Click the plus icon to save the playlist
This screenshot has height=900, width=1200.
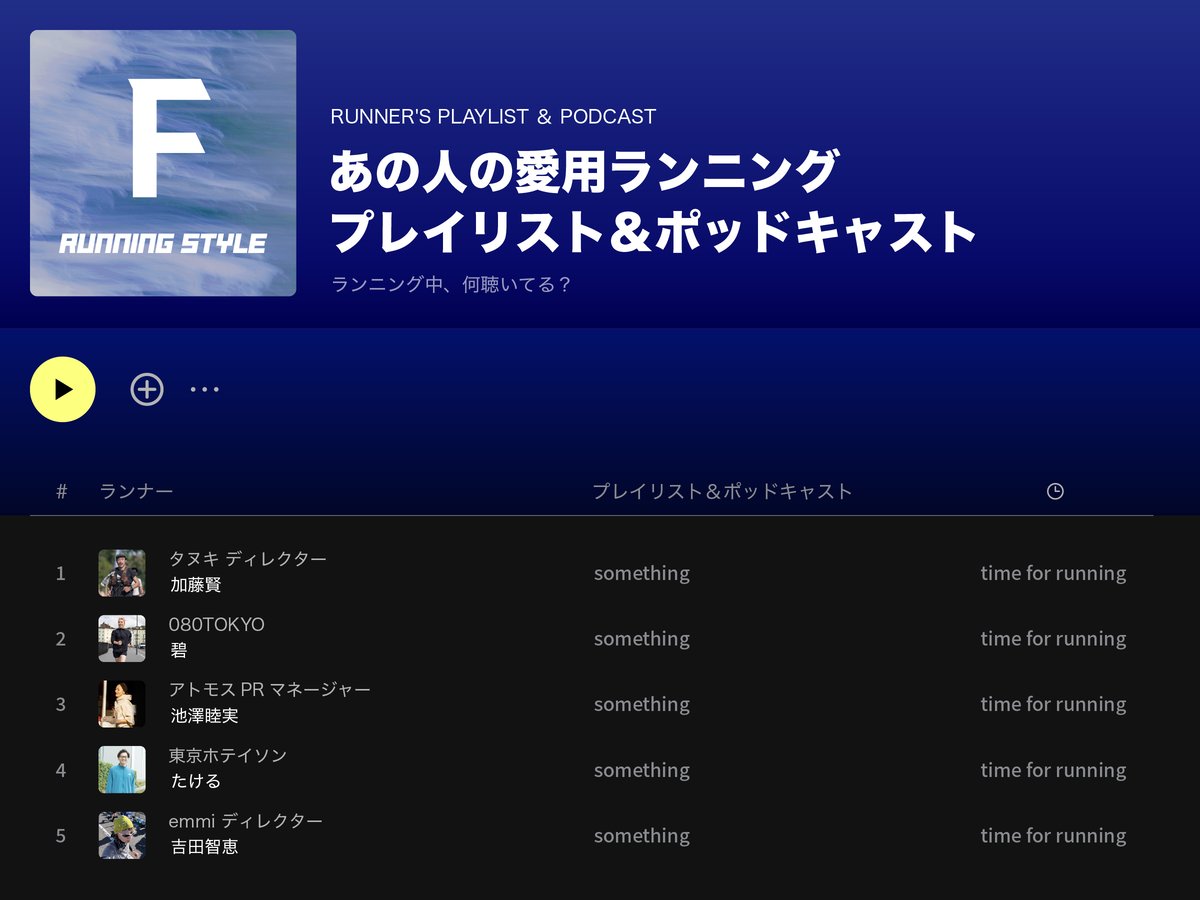point(146,388)
